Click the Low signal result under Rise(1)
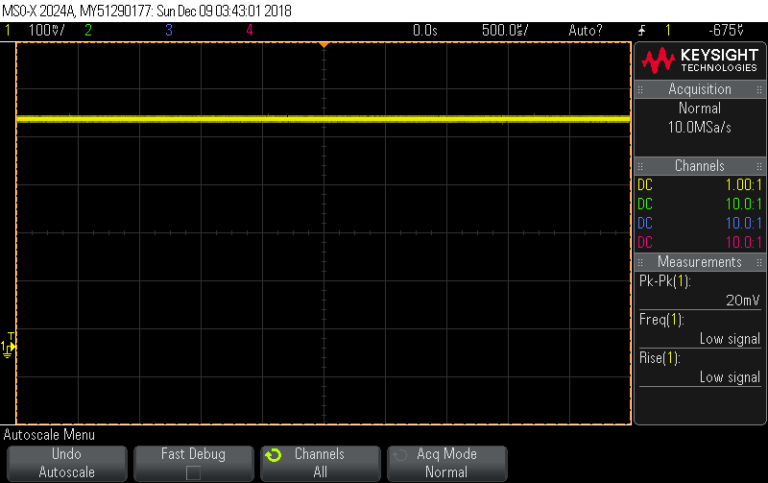The width and height of the screenshot is (768, 483). (x=730, y=377)
